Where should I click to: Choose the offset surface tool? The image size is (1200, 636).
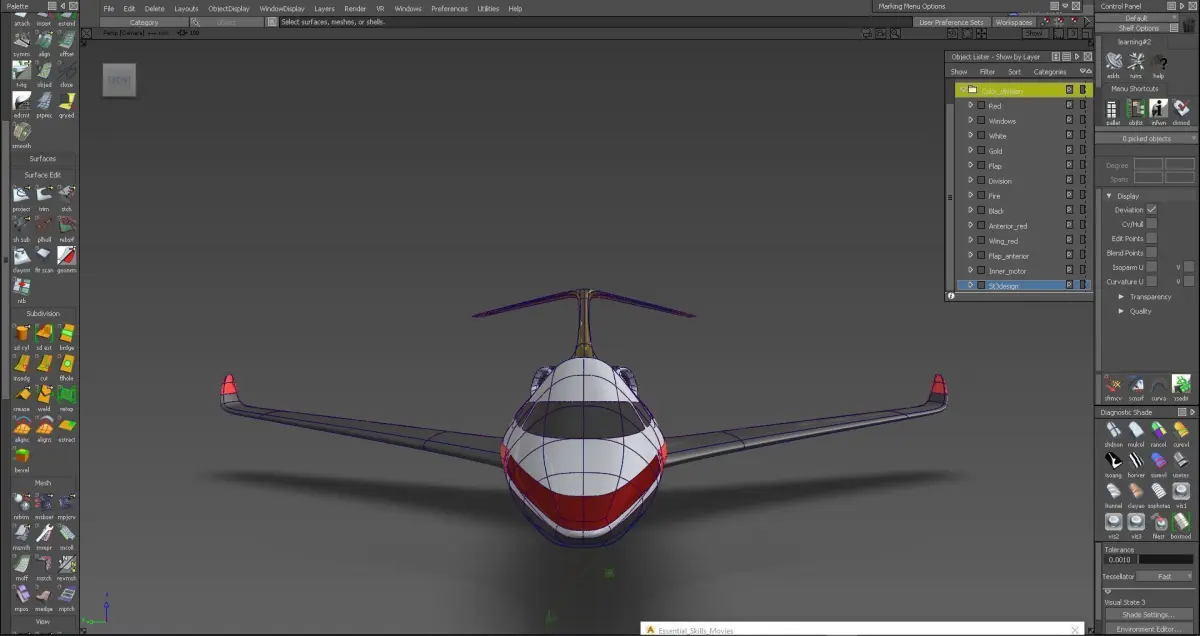(x=66, y=42)
